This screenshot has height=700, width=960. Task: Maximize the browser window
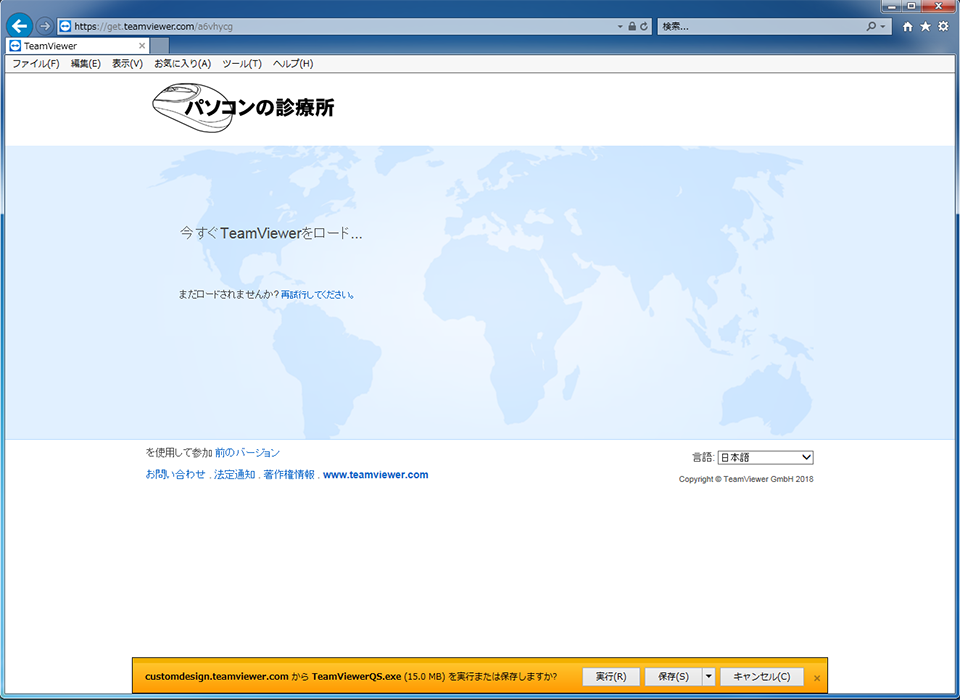(x=911, y=6)
